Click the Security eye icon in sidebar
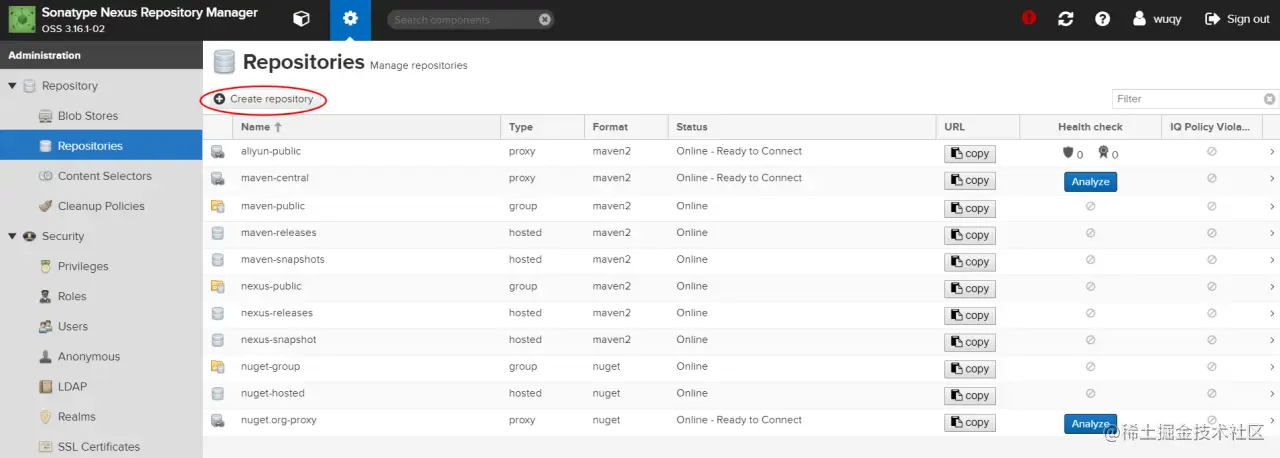1280x458 pixels. pos(29,236)
